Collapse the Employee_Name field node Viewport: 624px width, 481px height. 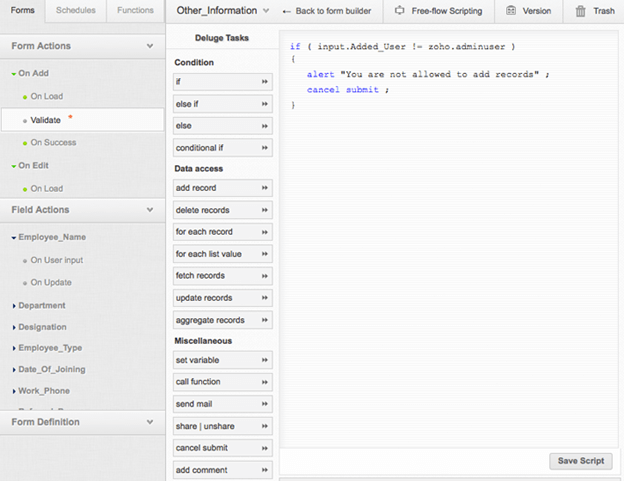coord(14,238)
